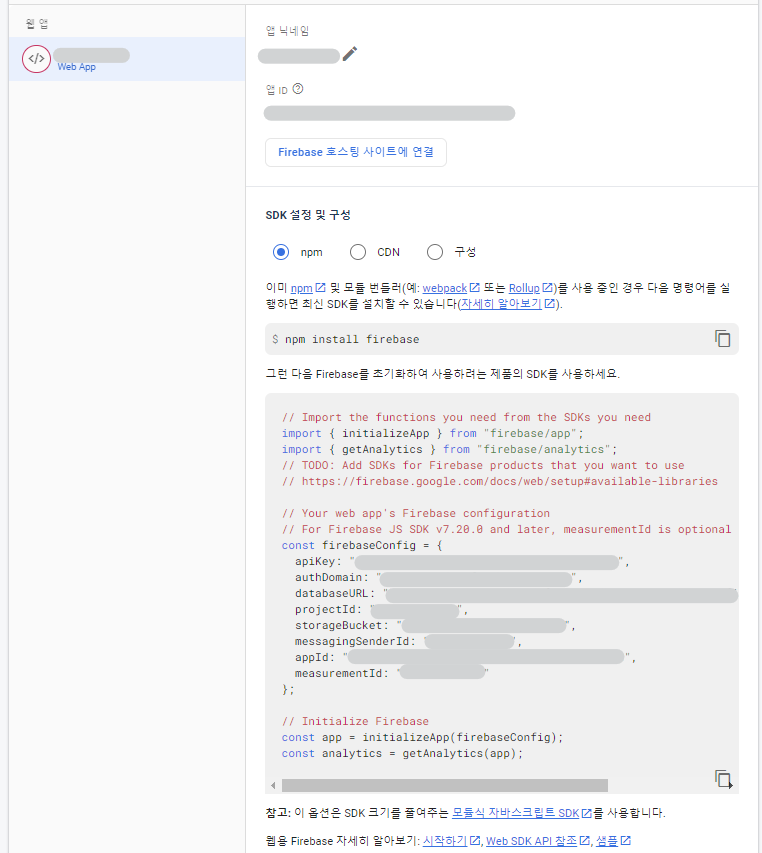Screen dimensions: 762x853
Task: Click the code block horizontal scrollbar
Action: pyautogui.click(x=444, y=785)
